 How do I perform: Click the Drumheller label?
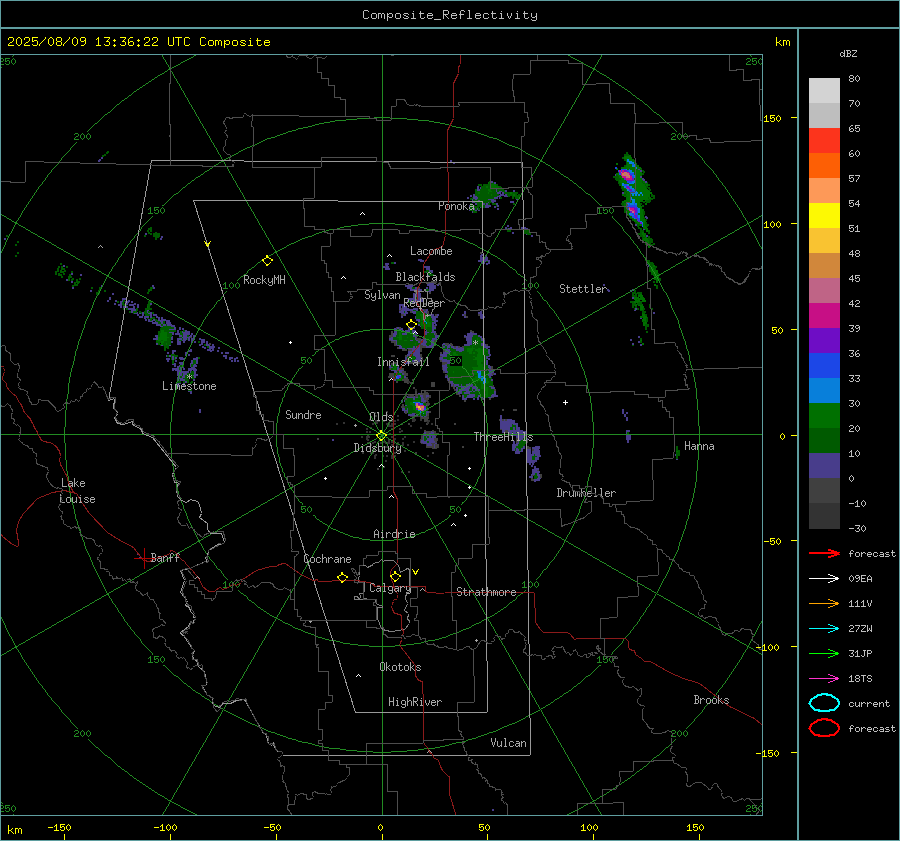(x=586, y=493)
